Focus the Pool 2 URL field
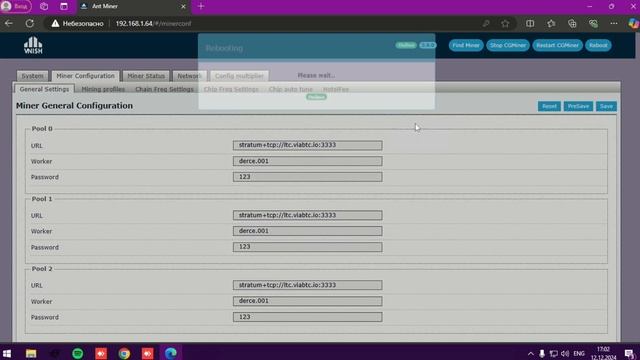This screenshot has height=360, width=640. pos(307,285)
